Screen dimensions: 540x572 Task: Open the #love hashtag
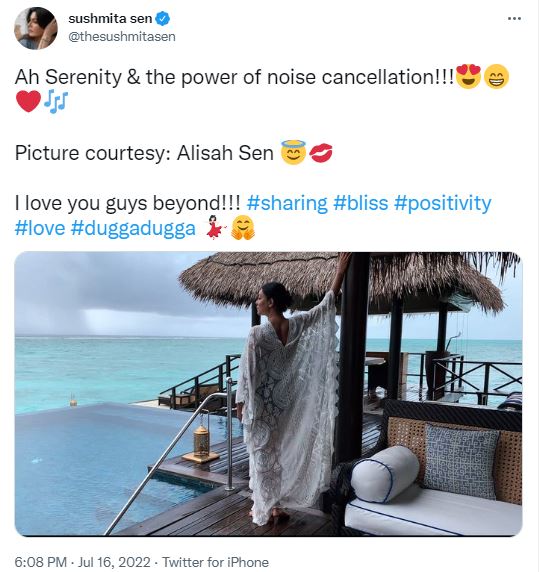40,228
